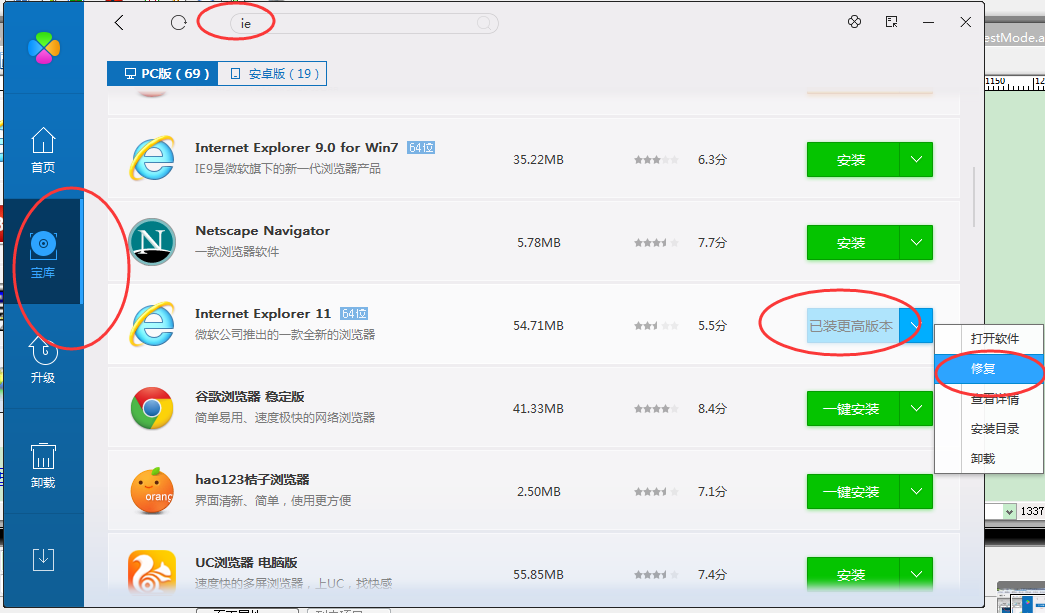Viewport: 1045px width, 613px height.
Task: Click the search magnifier icon
Action: coord(483,23)
